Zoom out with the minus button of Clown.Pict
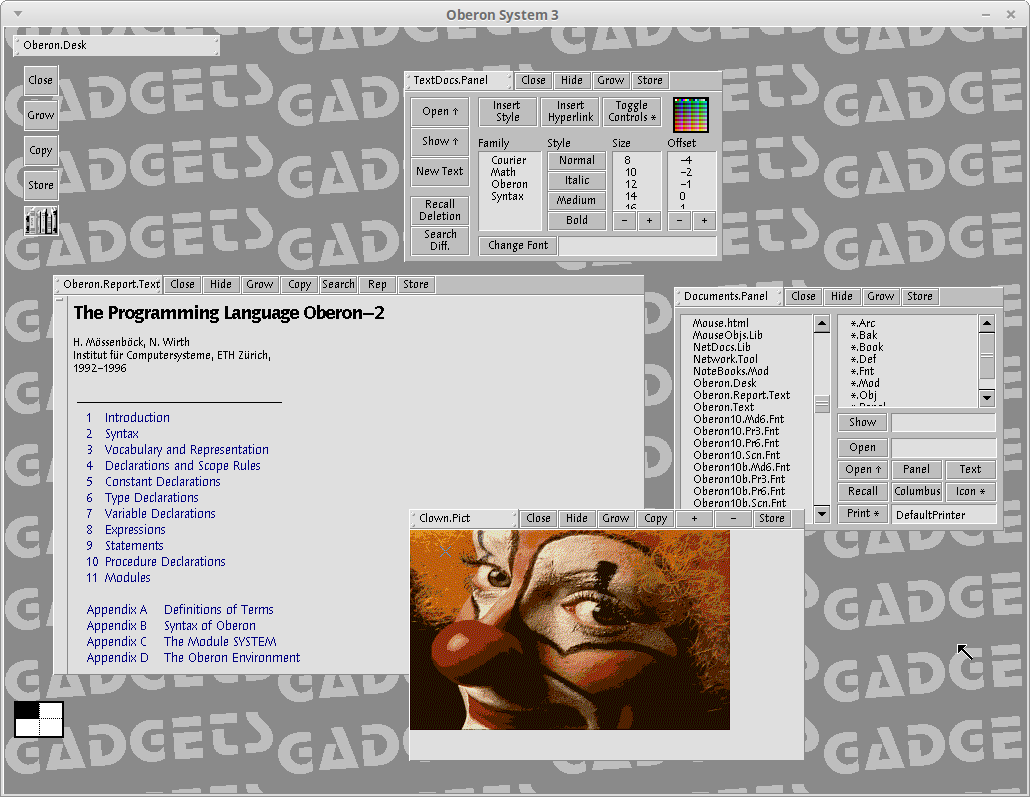 coord(733,518)
